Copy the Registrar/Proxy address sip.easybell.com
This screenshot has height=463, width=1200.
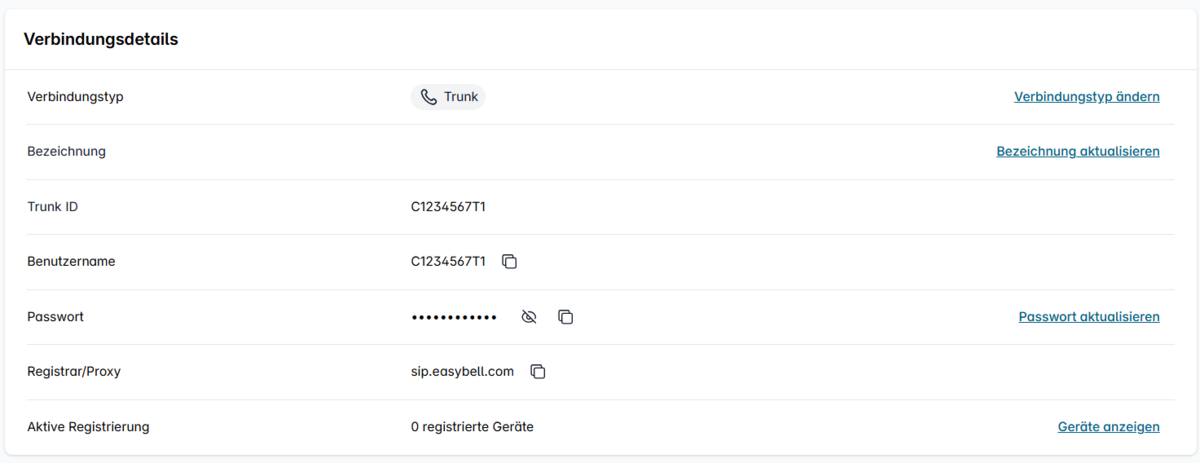(x=537, y=372)
